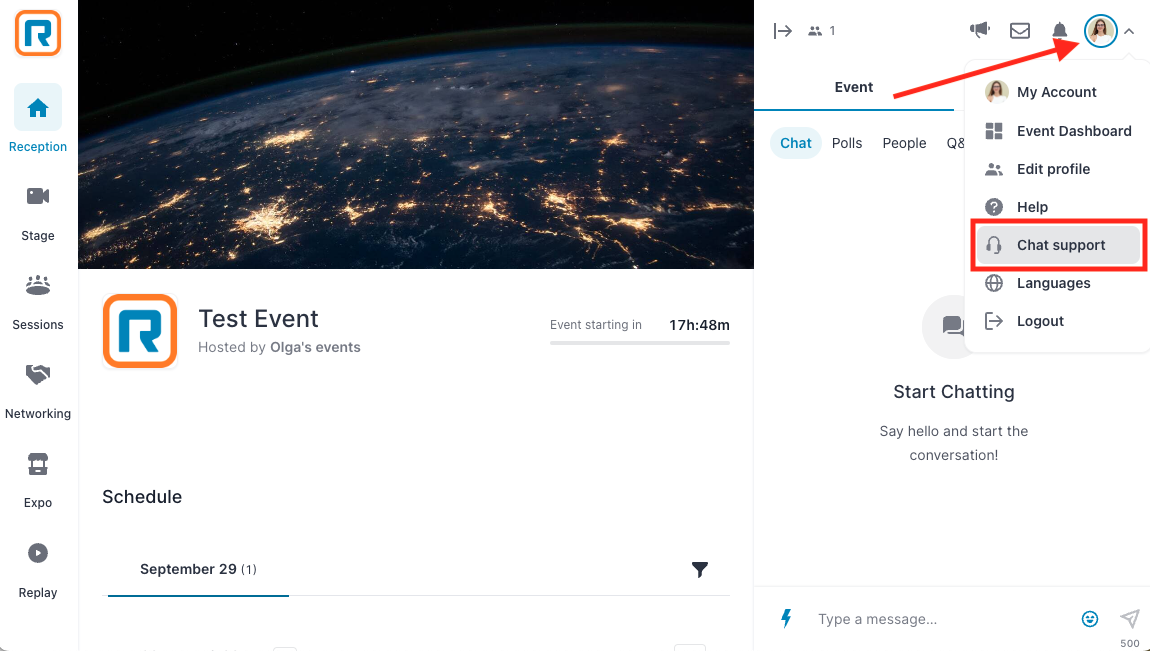Image resolution: width=1150 pixels, height=651 pixels.
Task: Go to the Stage section
Action: point(37,213)
